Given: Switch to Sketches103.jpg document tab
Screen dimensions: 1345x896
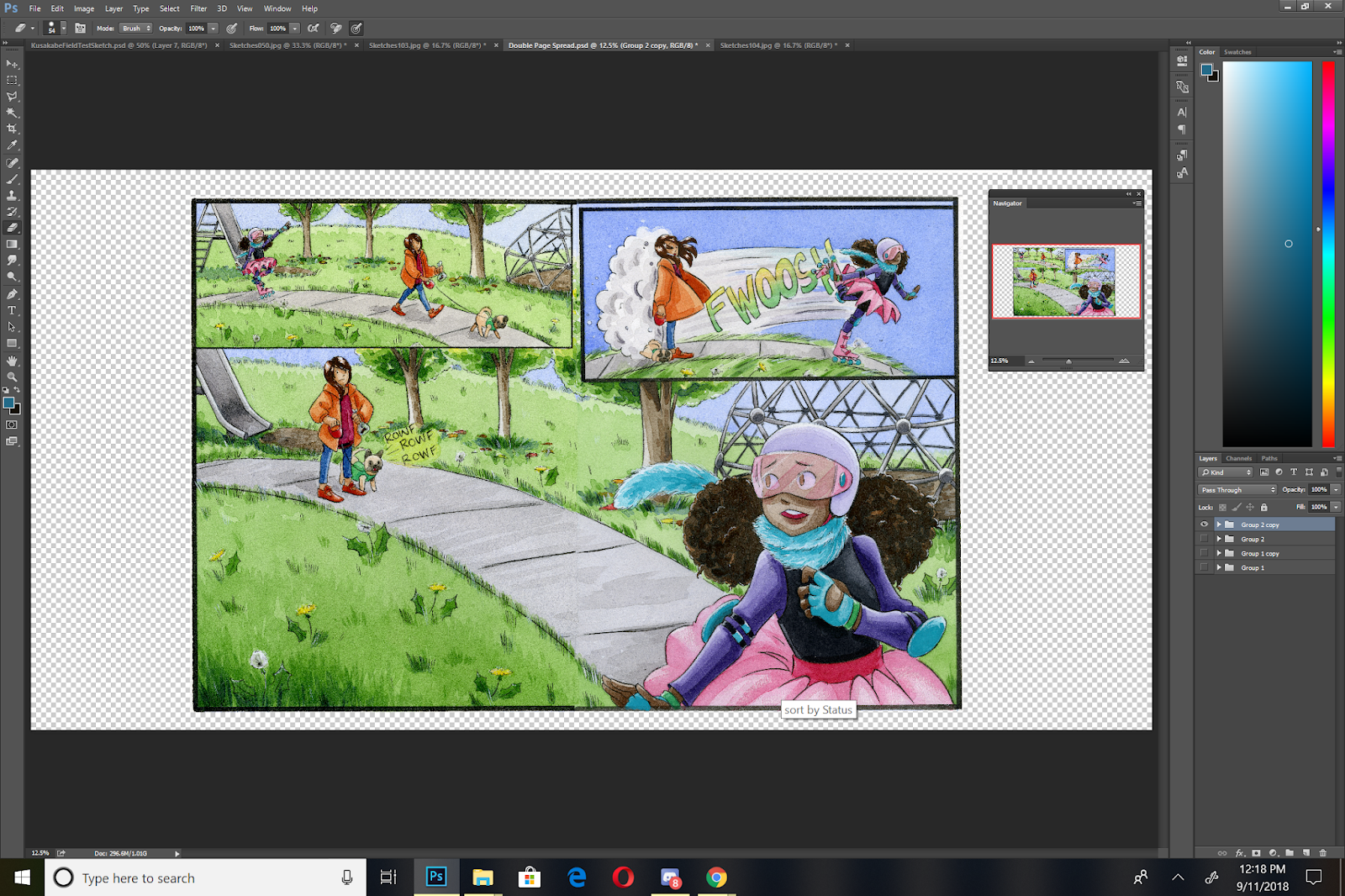Looking at the screenshot, I should pos(427,45).
